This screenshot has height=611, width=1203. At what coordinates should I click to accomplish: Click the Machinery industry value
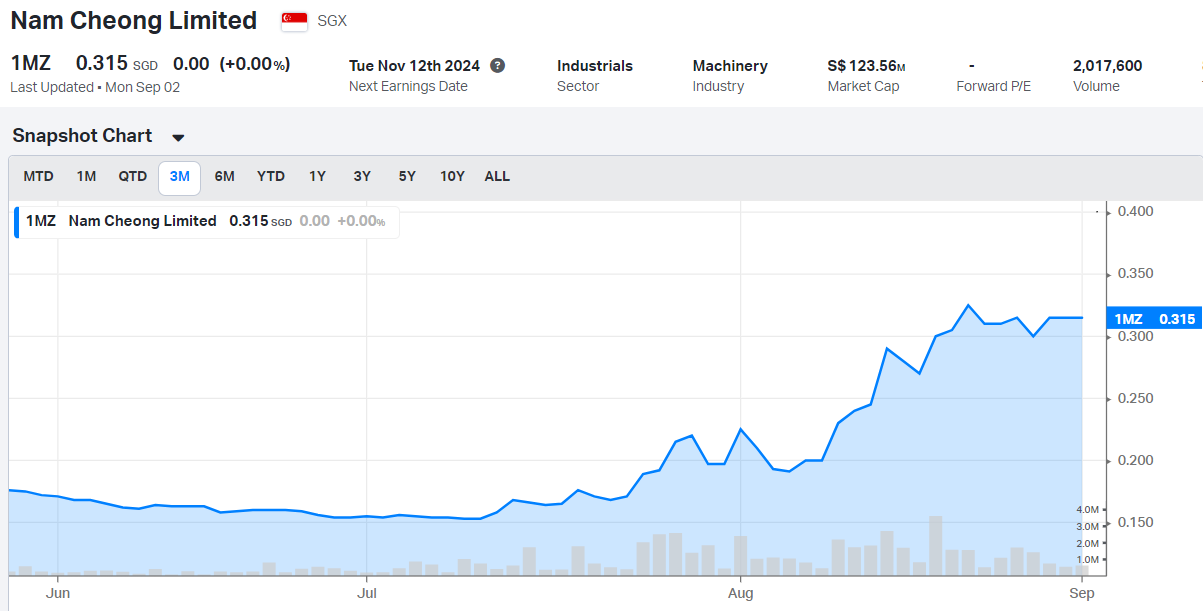coord(730,66)
